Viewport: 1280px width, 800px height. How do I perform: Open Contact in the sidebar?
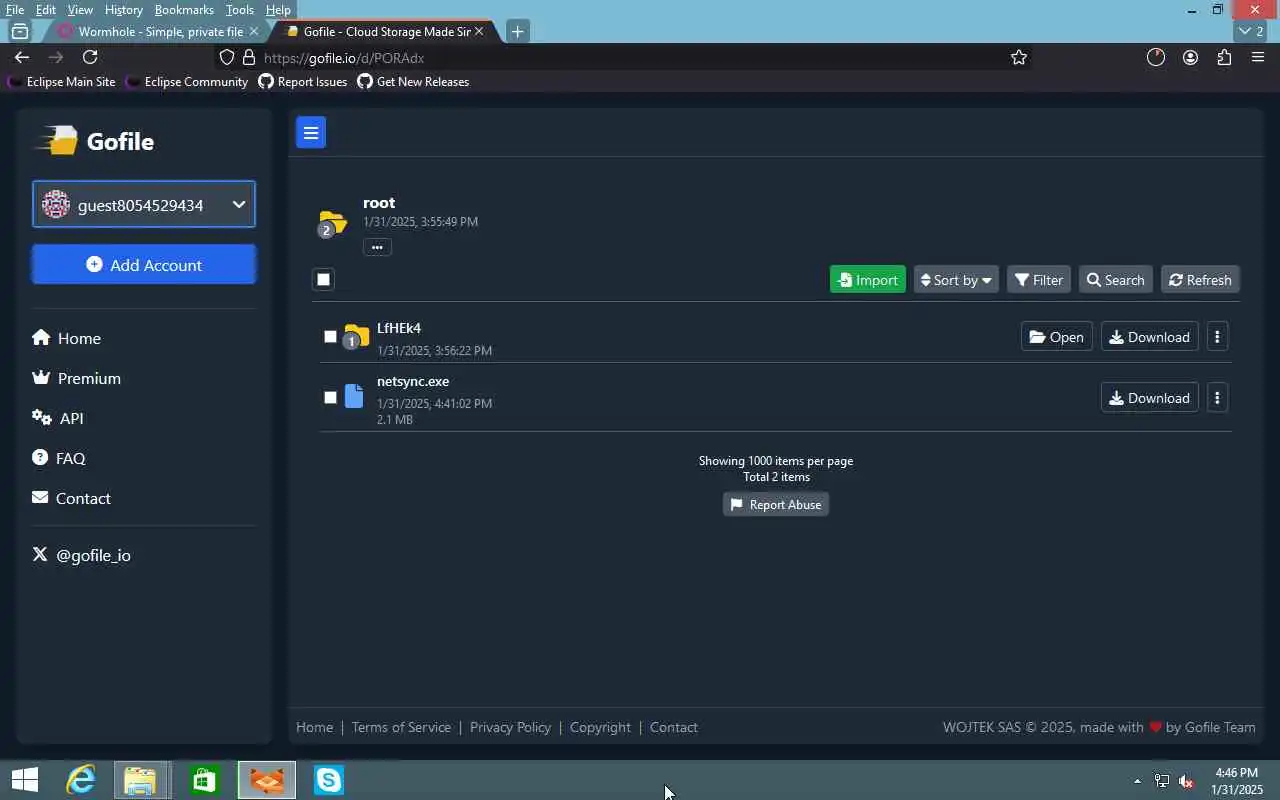coord(71,498)
